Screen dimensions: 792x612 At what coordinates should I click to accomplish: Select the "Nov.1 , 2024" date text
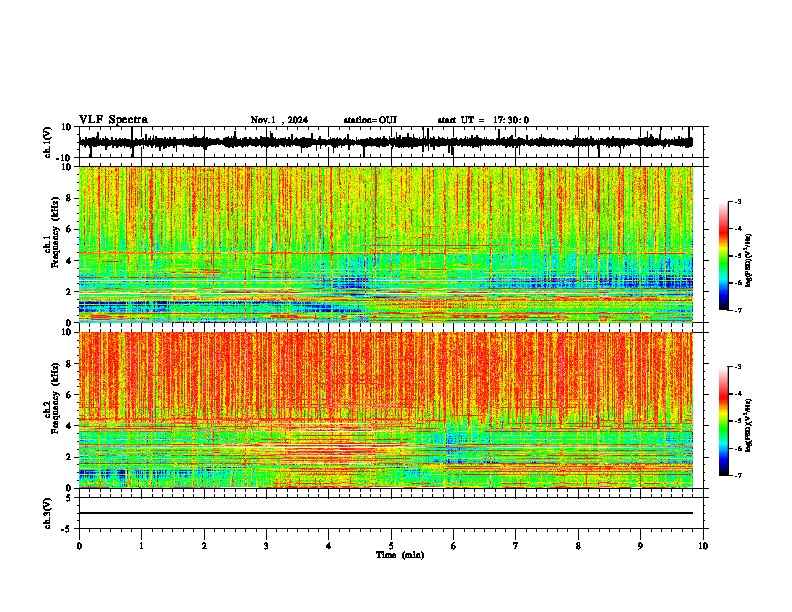tap(279, 120)
